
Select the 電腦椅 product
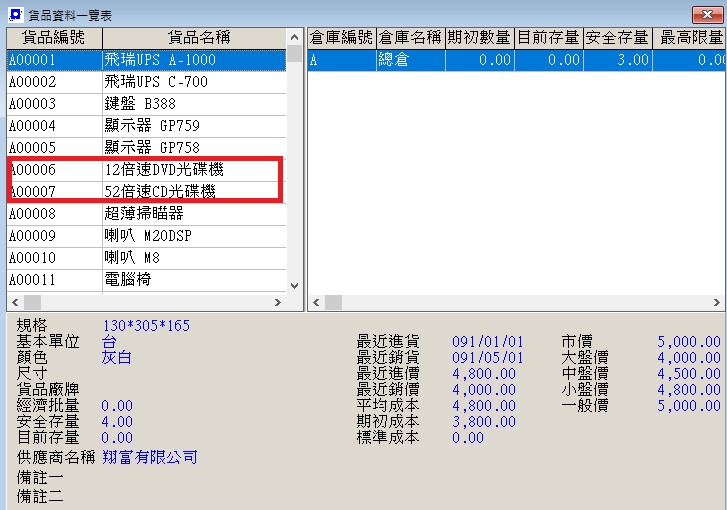[x=128, y=279]
